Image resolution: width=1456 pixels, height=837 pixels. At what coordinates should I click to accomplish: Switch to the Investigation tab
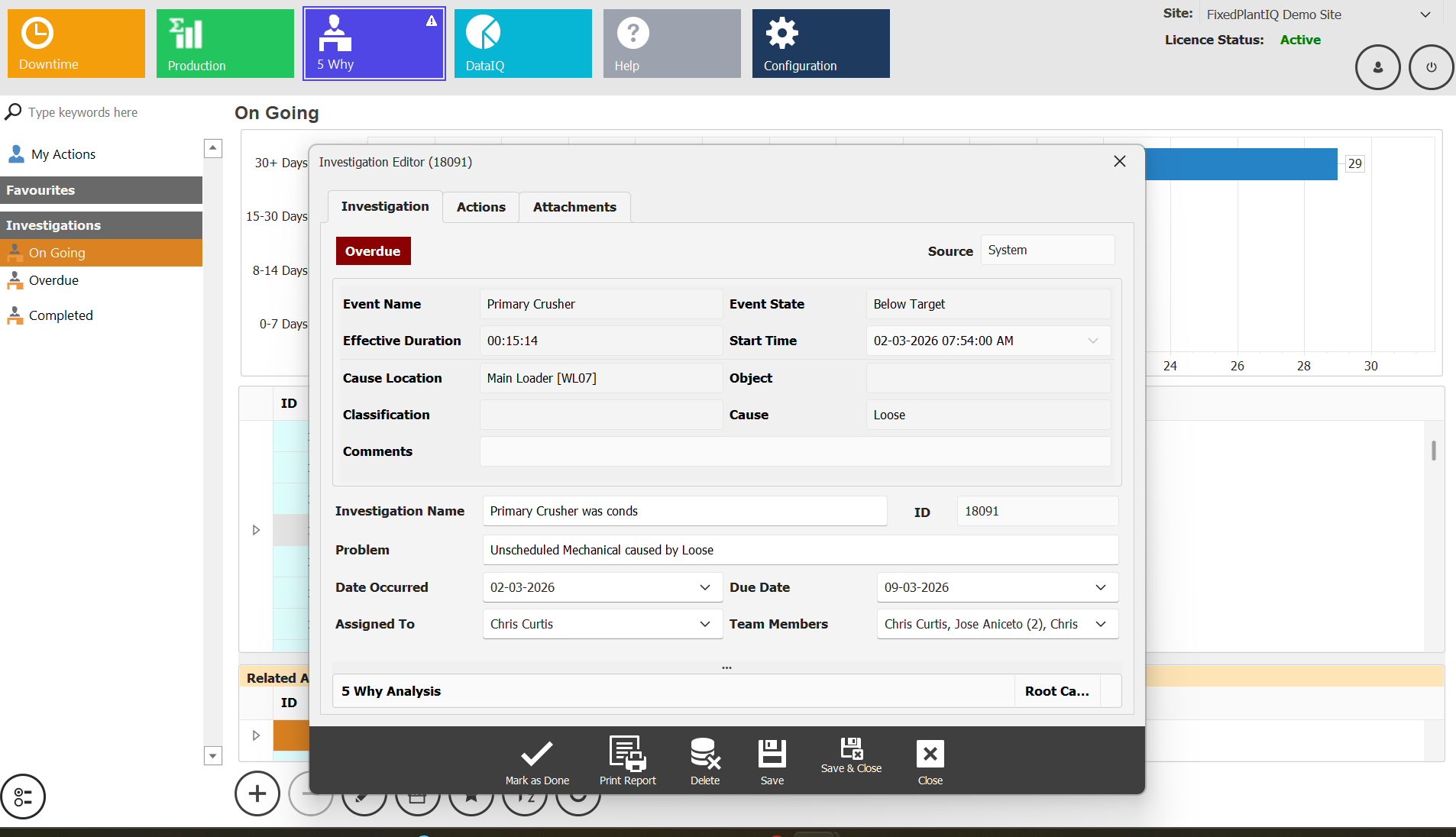385,206
